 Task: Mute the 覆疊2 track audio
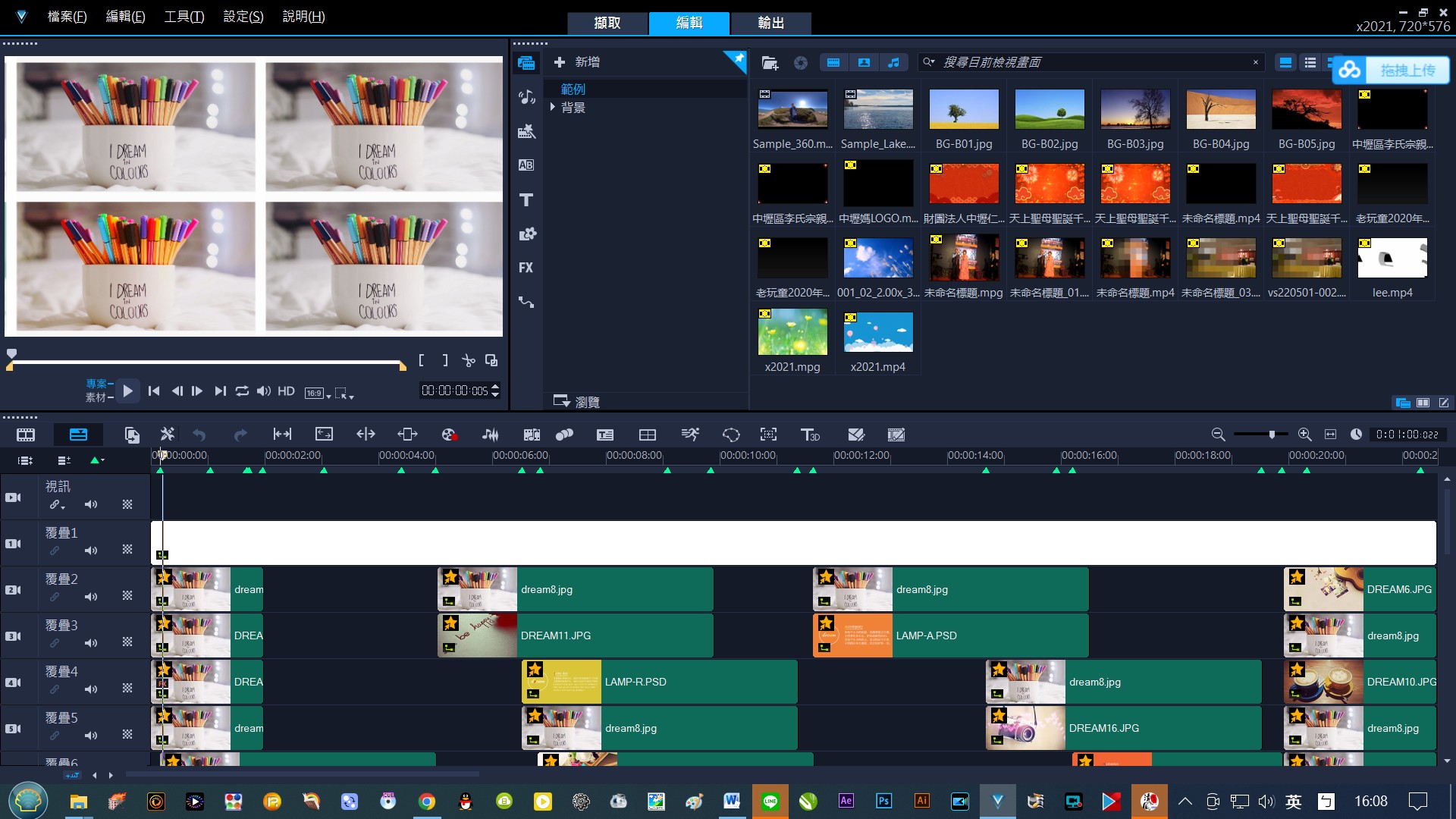[91, 598]
